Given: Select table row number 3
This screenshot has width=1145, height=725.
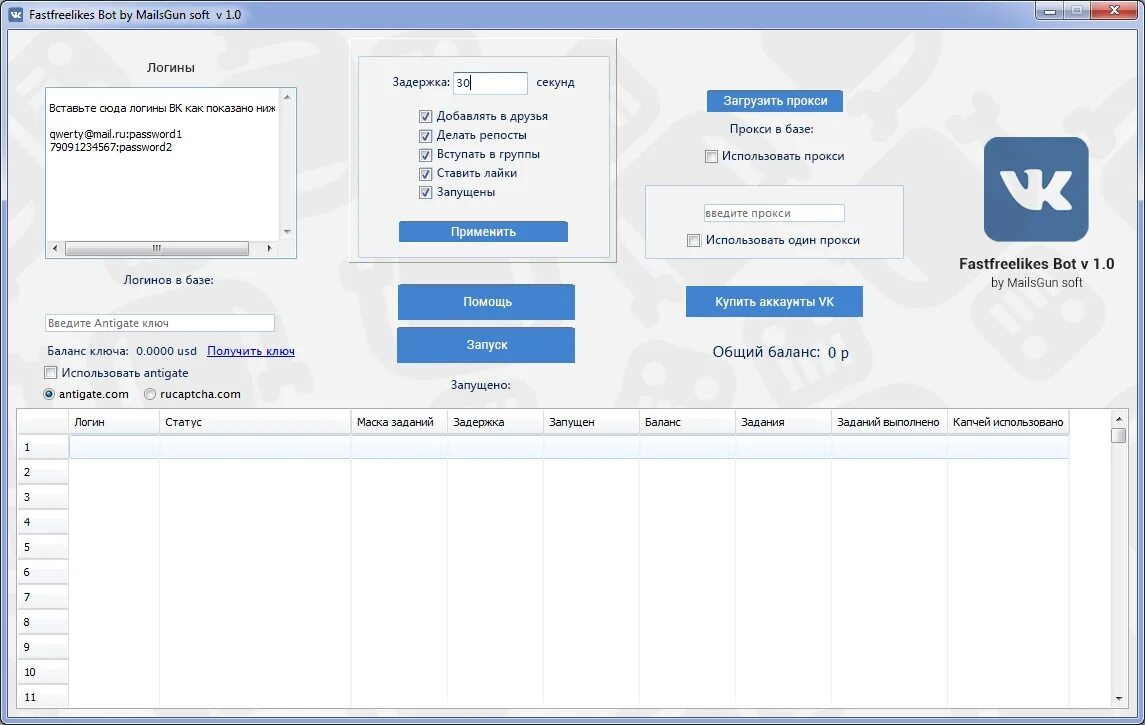Looking at the screenshot, I should click(x=43, y=496).
